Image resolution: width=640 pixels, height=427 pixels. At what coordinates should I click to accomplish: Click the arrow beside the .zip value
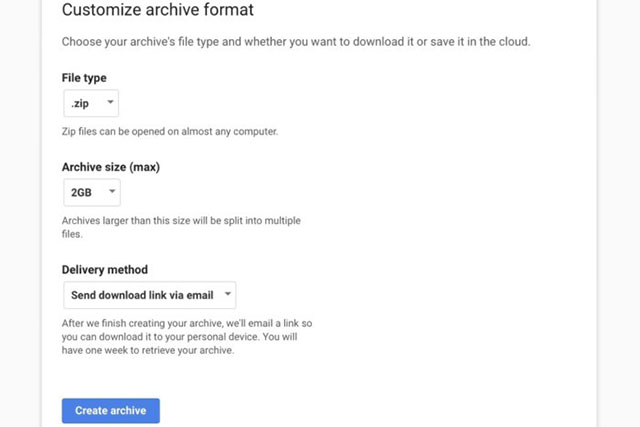(x=109, y=103)
